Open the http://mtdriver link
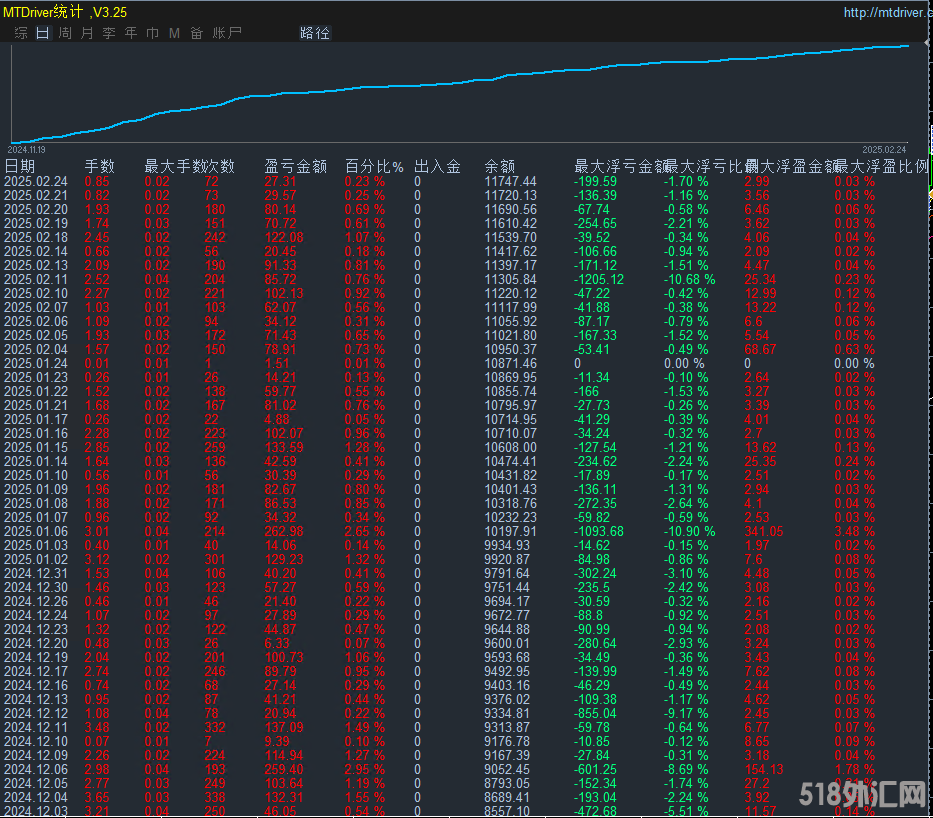Screen dimensions: 933x818 pyautogui.click(x=887, y=12)
